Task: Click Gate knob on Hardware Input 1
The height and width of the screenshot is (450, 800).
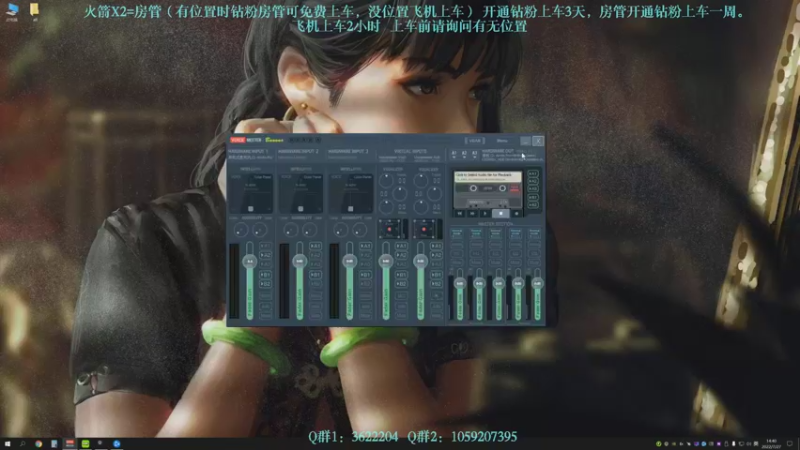Action: point(260,230)
